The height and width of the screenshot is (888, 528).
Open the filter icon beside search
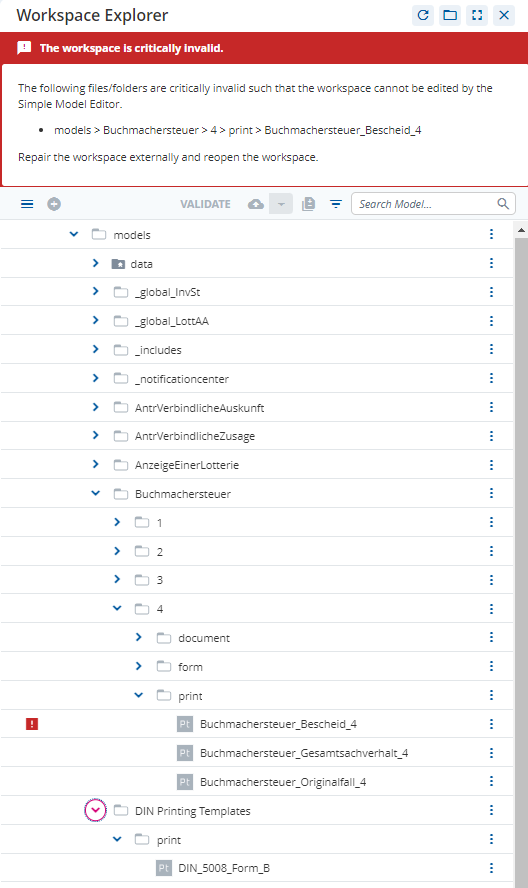(336, 204)
